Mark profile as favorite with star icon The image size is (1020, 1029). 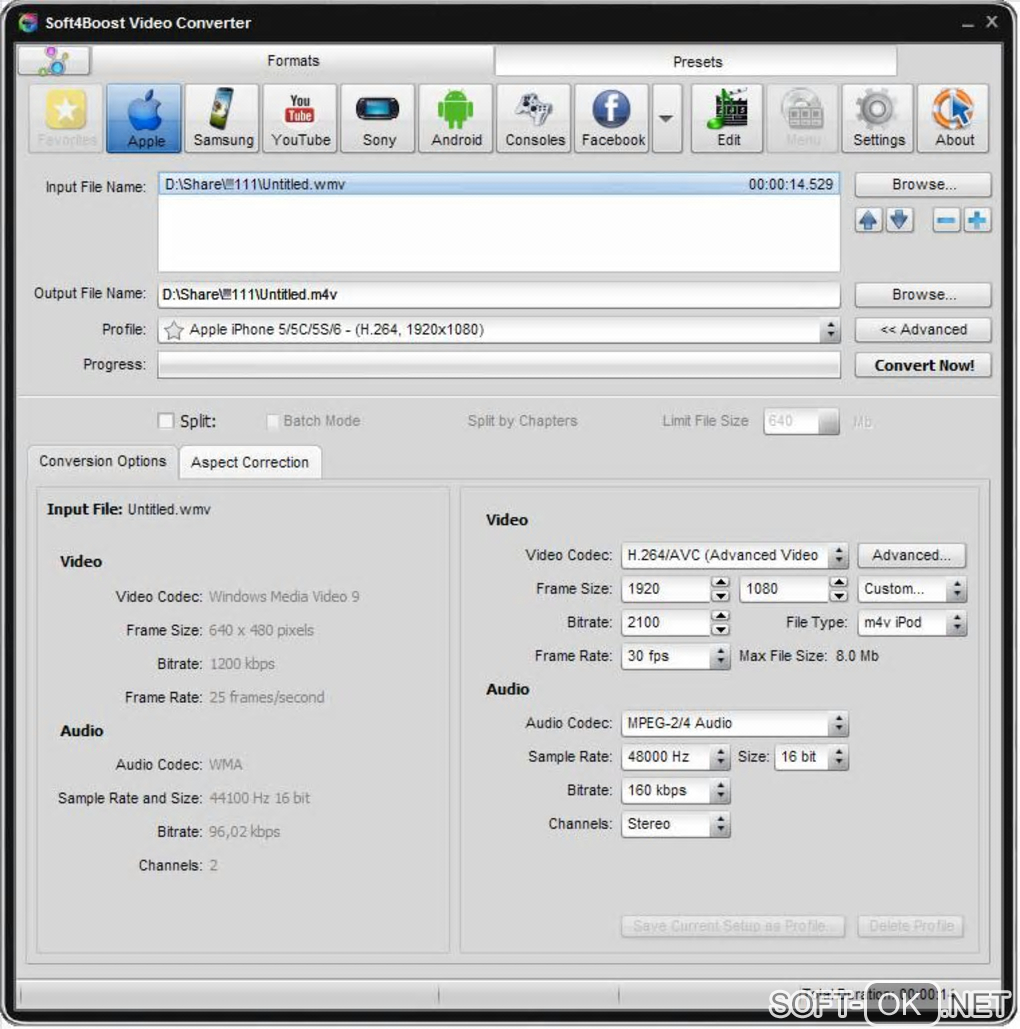pos(173,330)
